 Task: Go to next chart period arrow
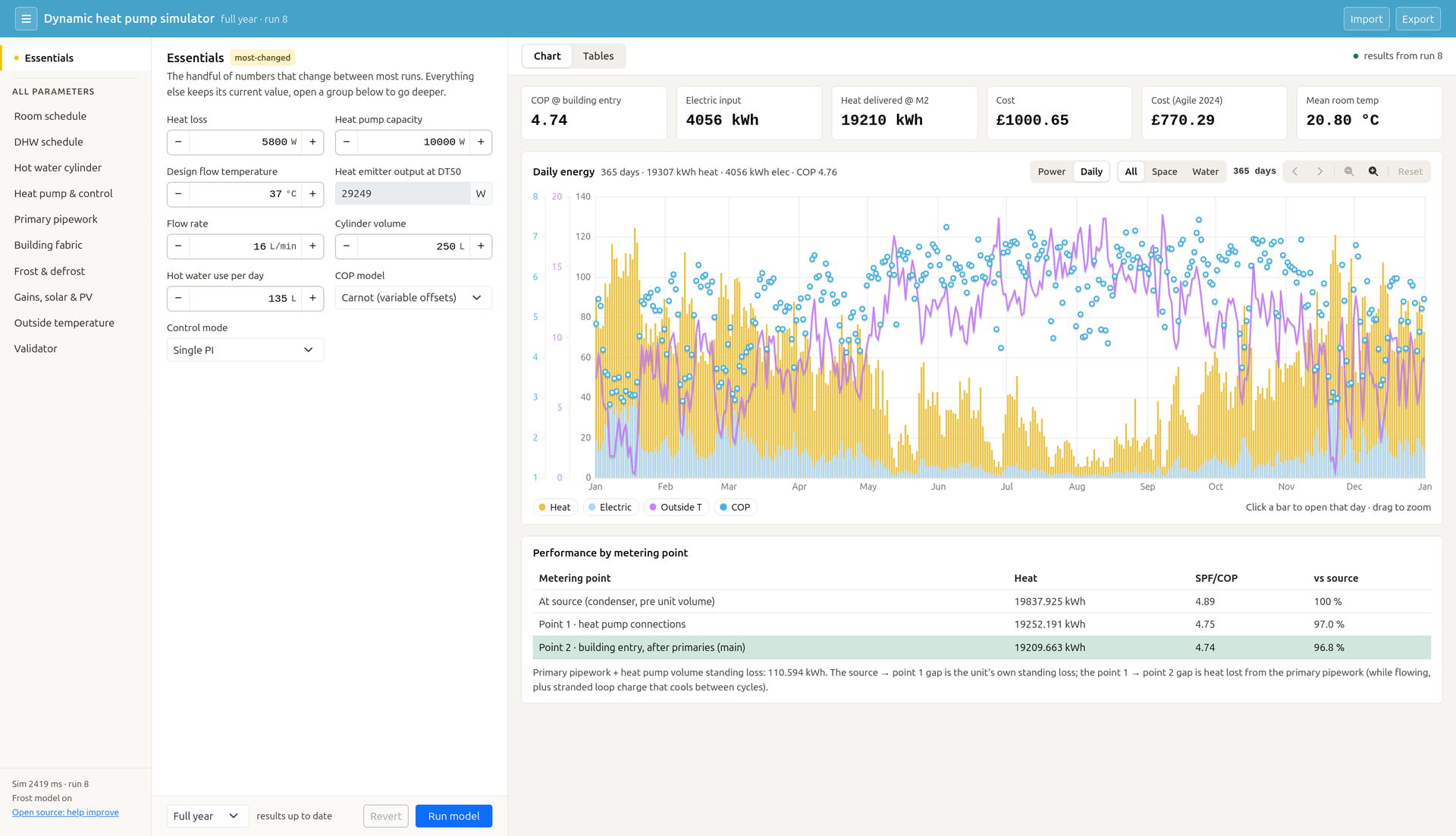point(1319,172)
